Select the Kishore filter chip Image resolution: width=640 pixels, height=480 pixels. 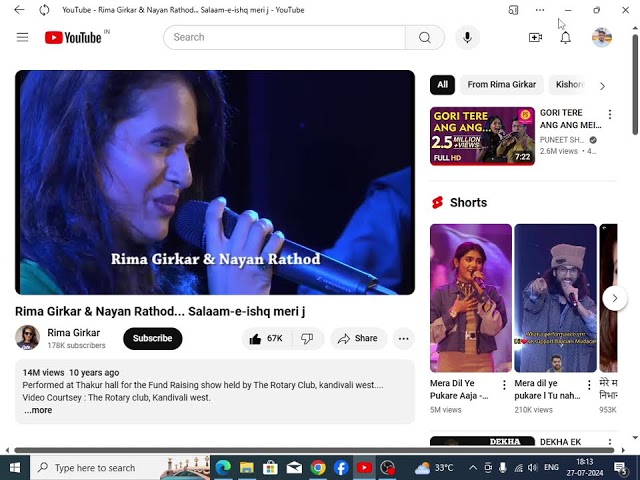point(569,84)
